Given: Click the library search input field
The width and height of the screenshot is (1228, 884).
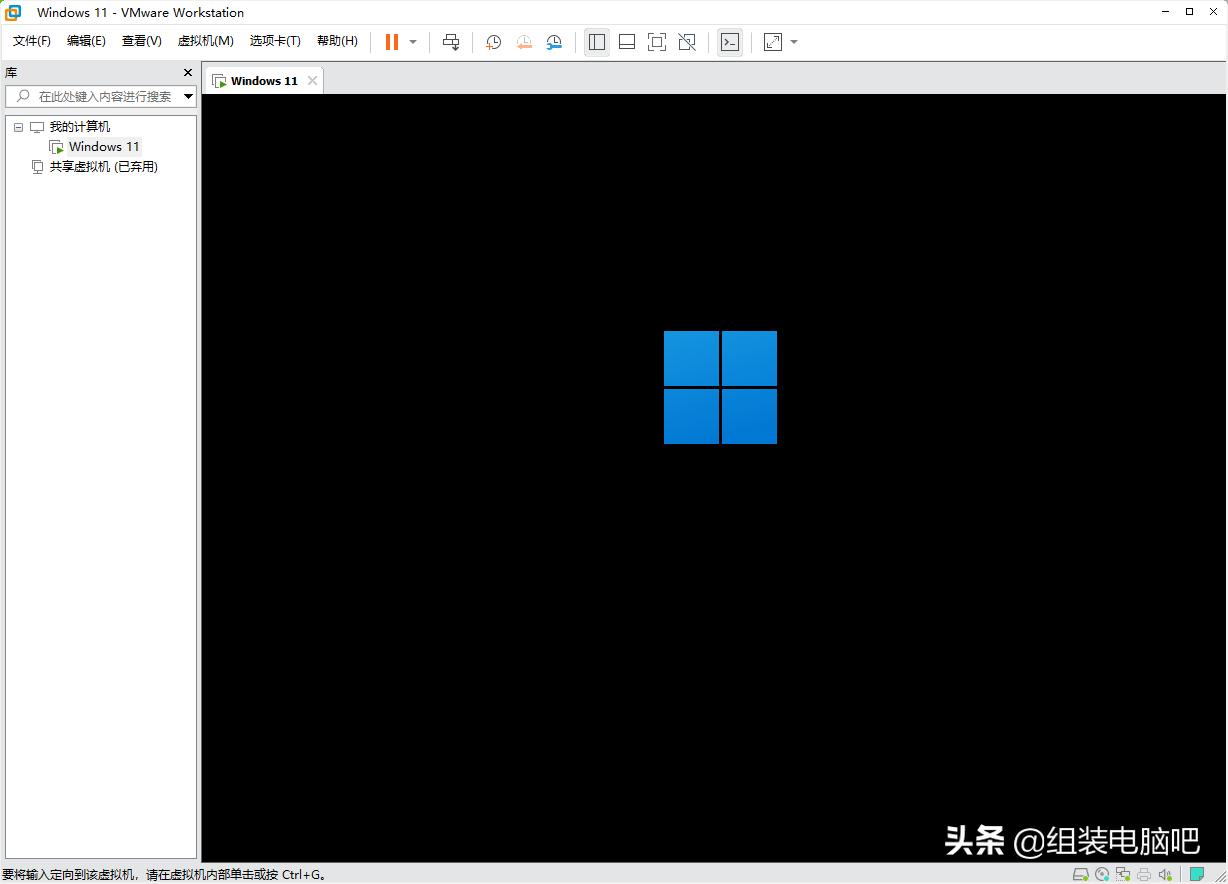Looking at the screenshot, I should [100, 96].
